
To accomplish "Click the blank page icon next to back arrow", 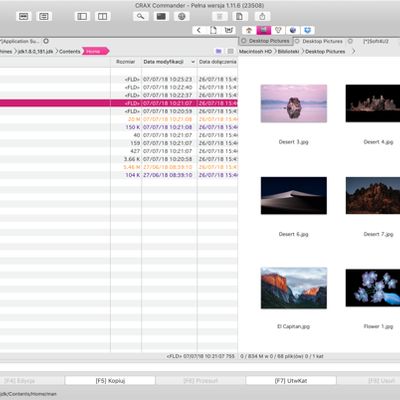I will click(x=213, y=30).
